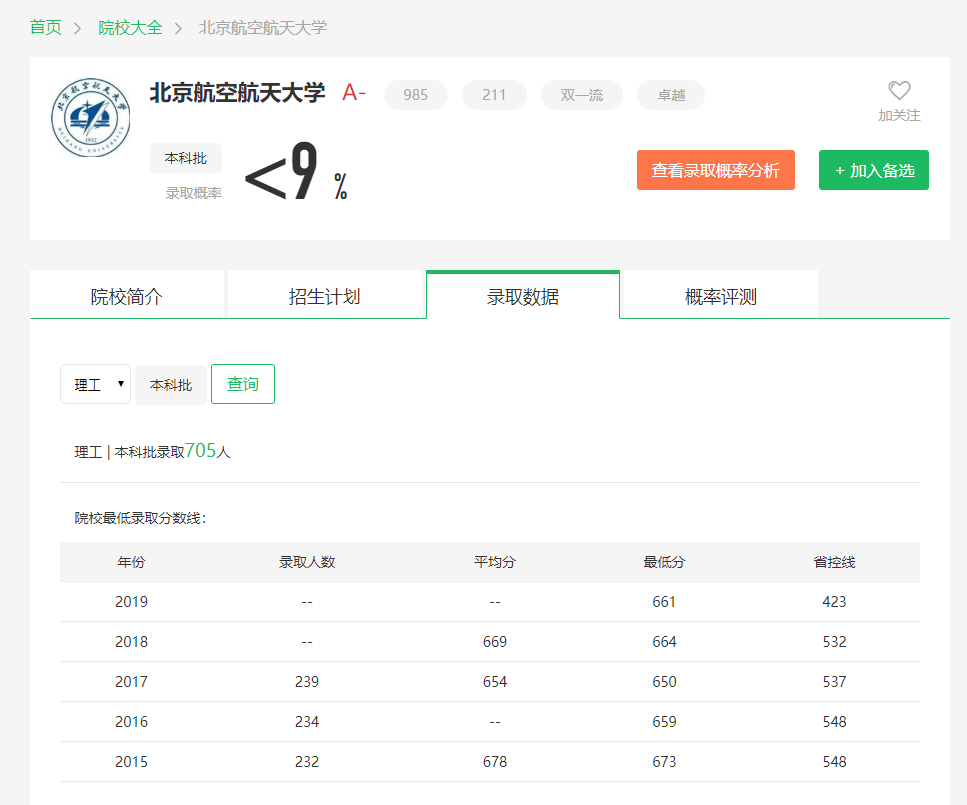Click the 卓越 tag

click(x=671, y=95)
